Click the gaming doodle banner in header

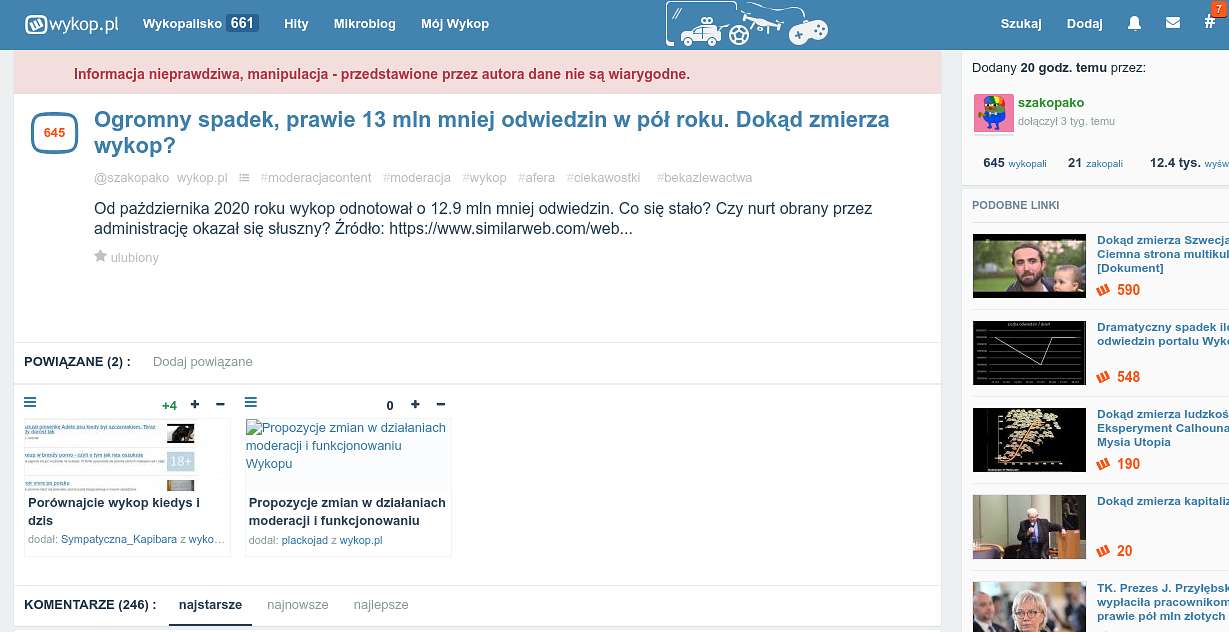pos(748,24)
